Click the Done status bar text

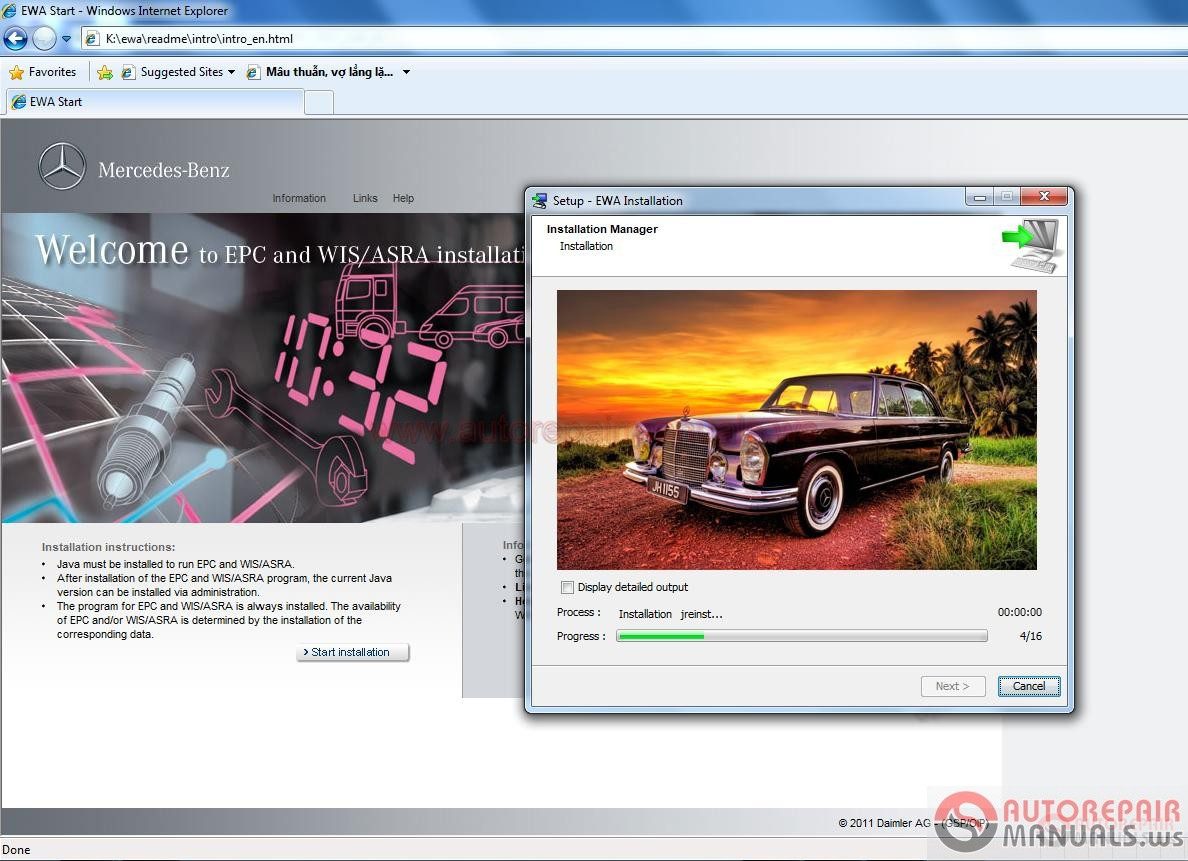click(16, 850)
